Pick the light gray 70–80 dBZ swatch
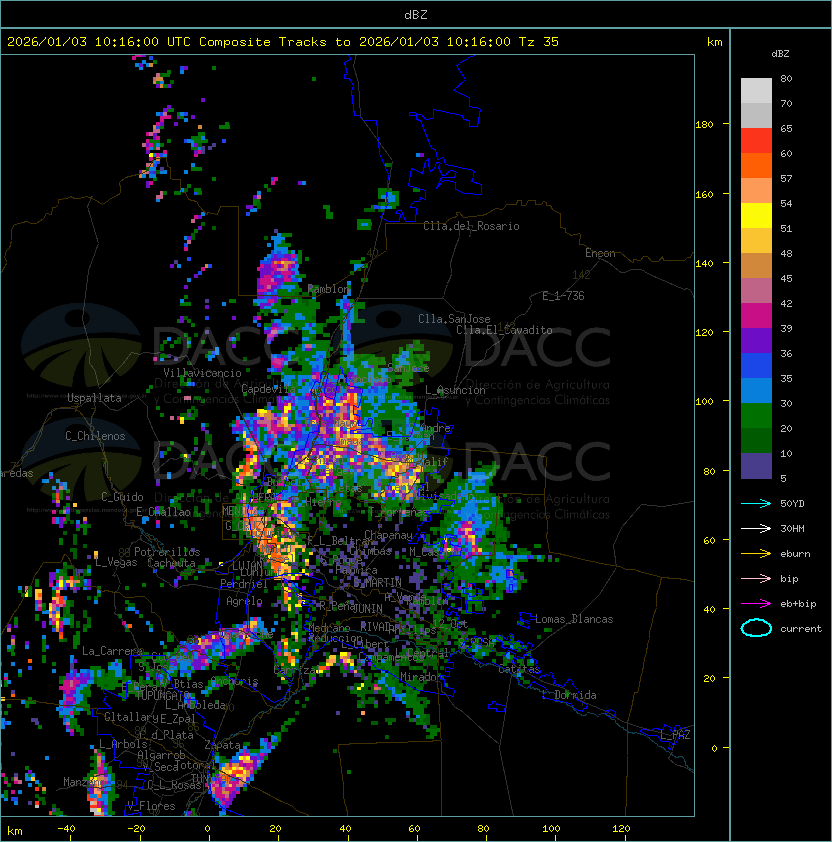Screen dimensions: 832x842 tap(756, 91)
